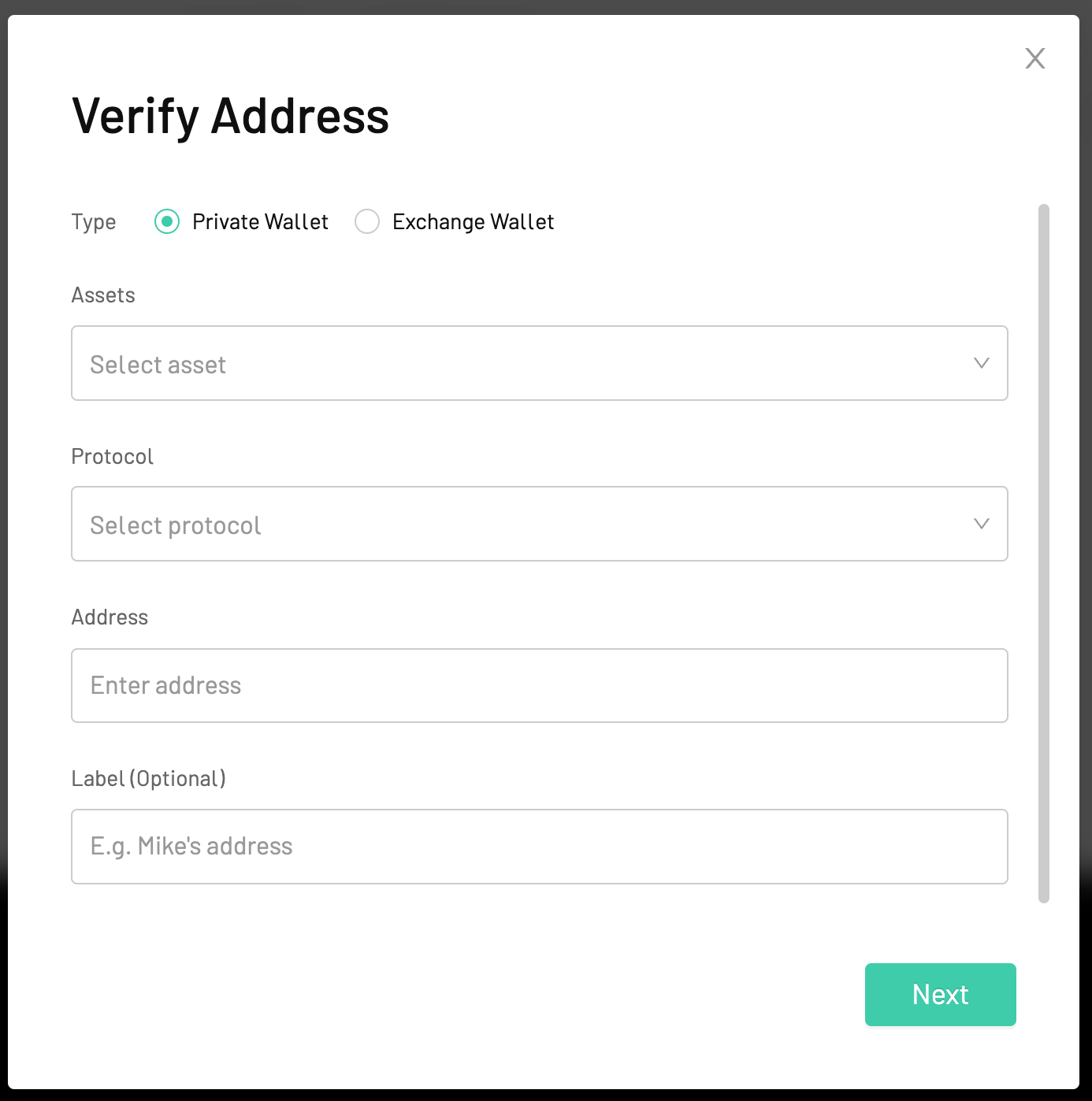
Task: Choose the Exchange Wallet radio button
Action: coord(367,222)
